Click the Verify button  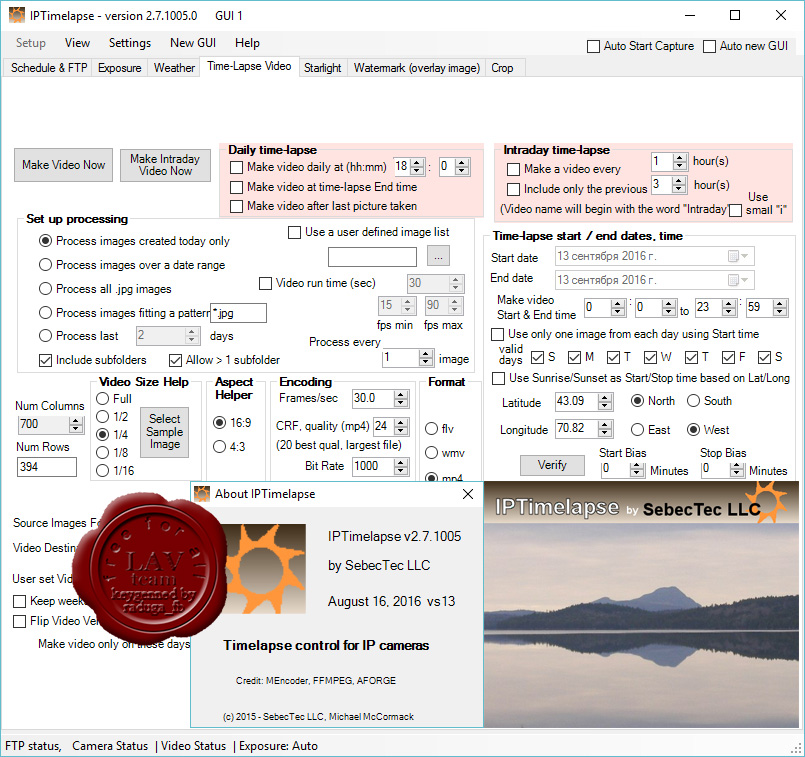click(x=552, y=465)
